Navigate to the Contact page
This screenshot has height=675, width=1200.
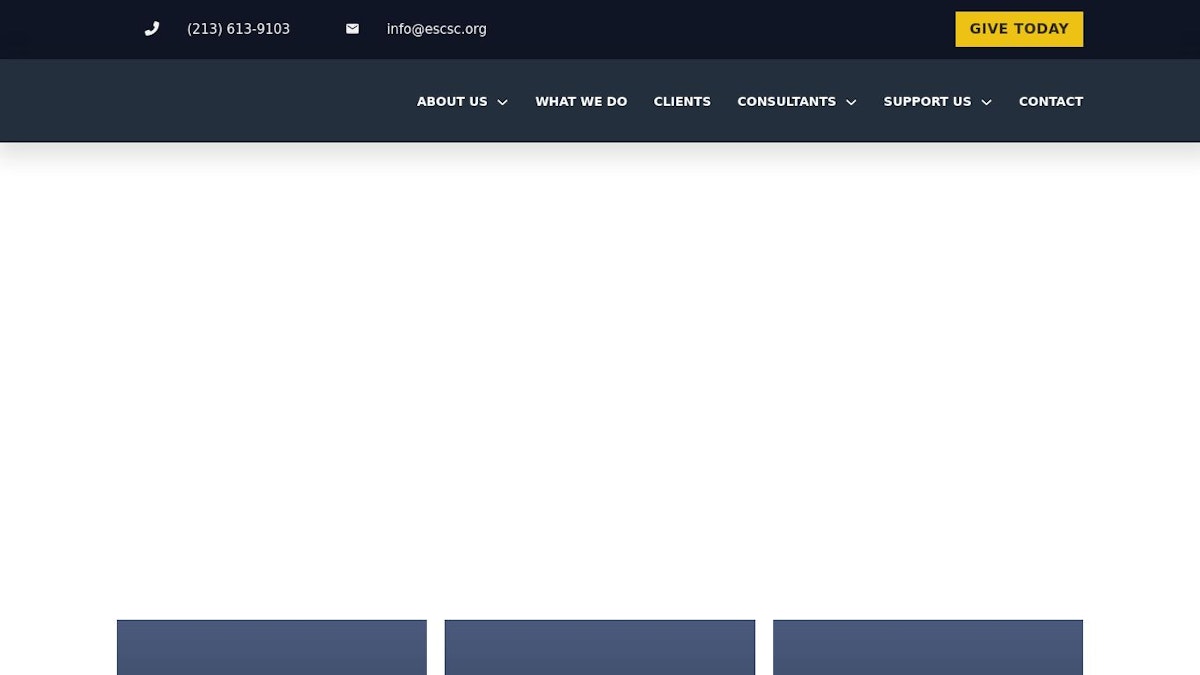(1050, 101)
